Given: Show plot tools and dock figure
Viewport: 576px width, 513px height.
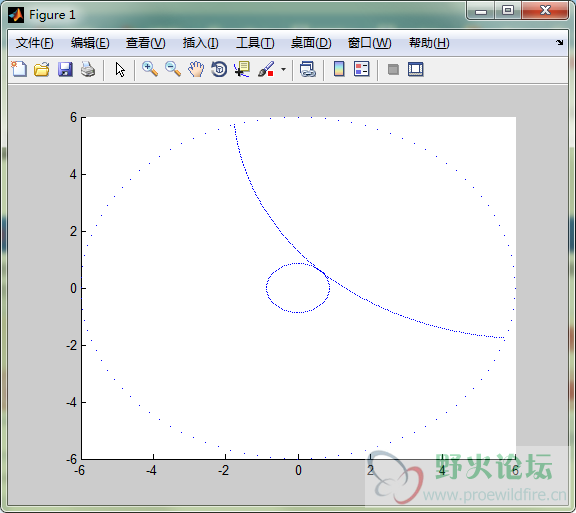Looking at the screenshot, I should click(x=415, y=69).
